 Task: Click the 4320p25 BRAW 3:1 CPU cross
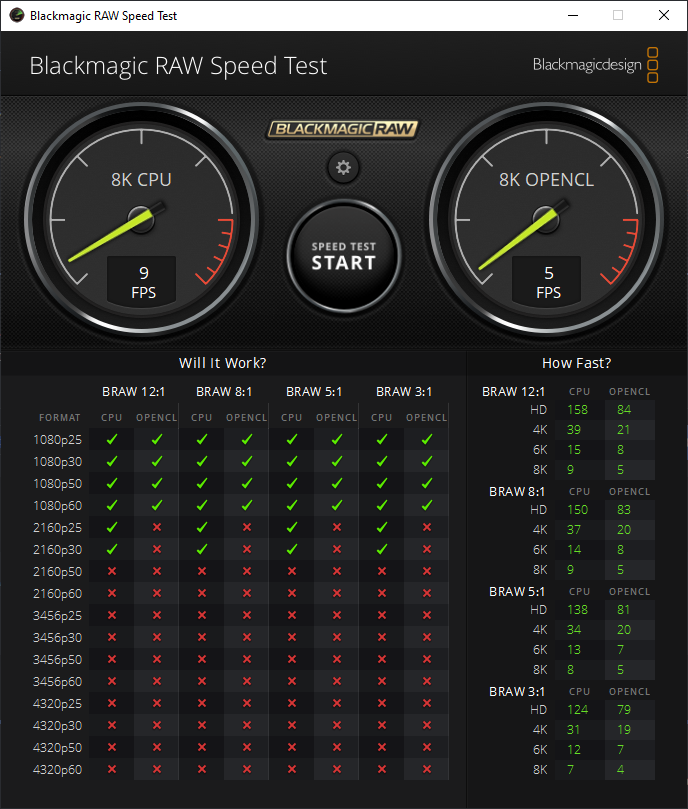click(x=382, y=703)
